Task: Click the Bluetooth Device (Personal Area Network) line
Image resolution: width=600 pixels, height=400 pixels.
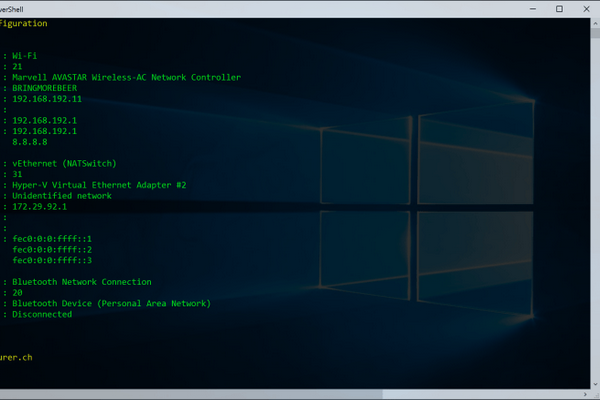Action: 111,303
